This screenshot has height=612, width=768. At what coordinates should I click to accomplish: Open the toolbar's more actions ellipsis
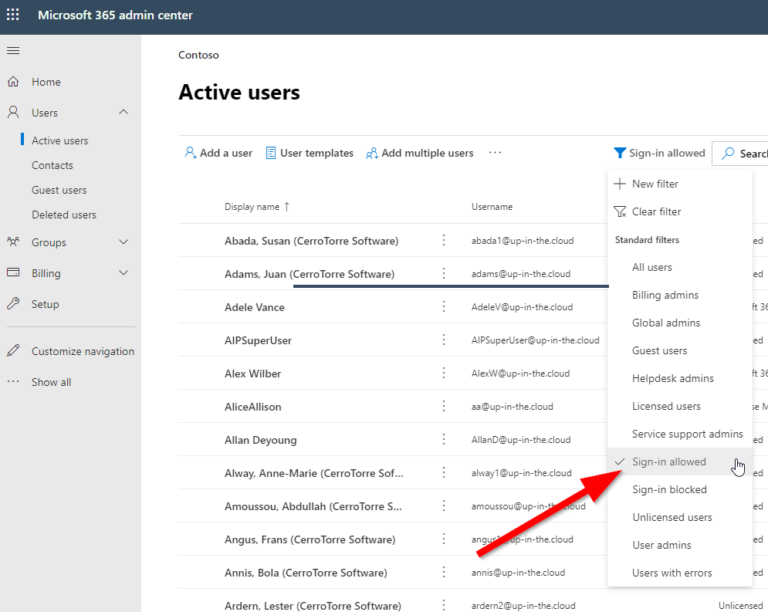(x=495, y=153)
